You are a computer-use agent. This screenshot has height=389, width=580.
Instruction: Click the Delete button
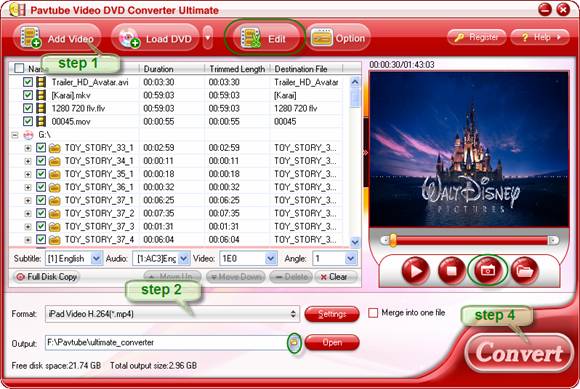pos(291,277)
